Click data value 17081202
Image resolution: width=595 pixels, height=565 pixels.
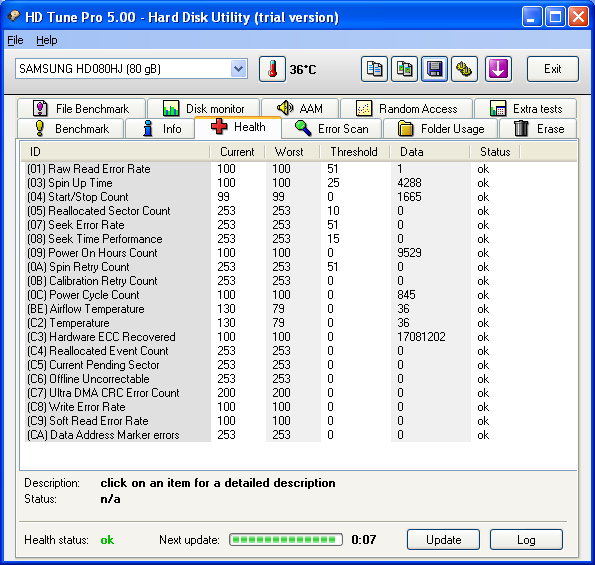[x=421, y=337]
